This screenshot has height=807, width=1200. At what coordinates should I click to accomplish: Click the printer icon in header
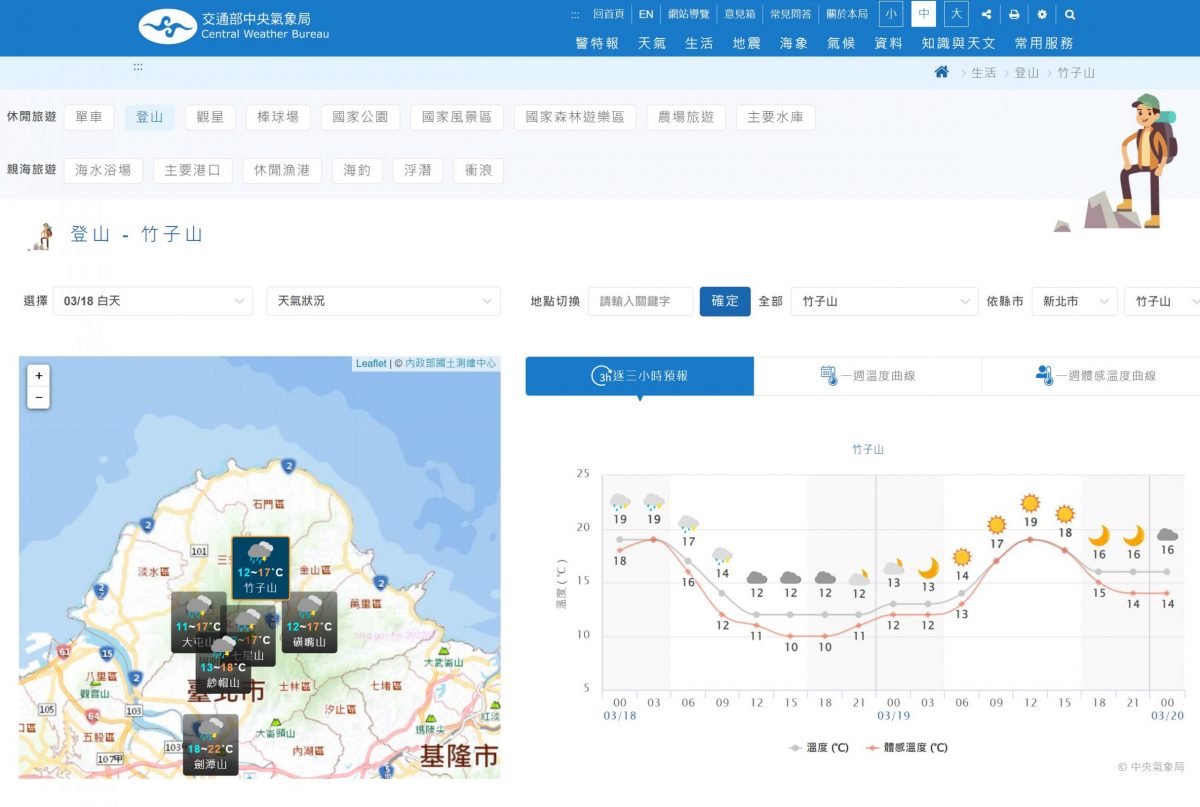pyautogui.click(x=1014, y=15)
